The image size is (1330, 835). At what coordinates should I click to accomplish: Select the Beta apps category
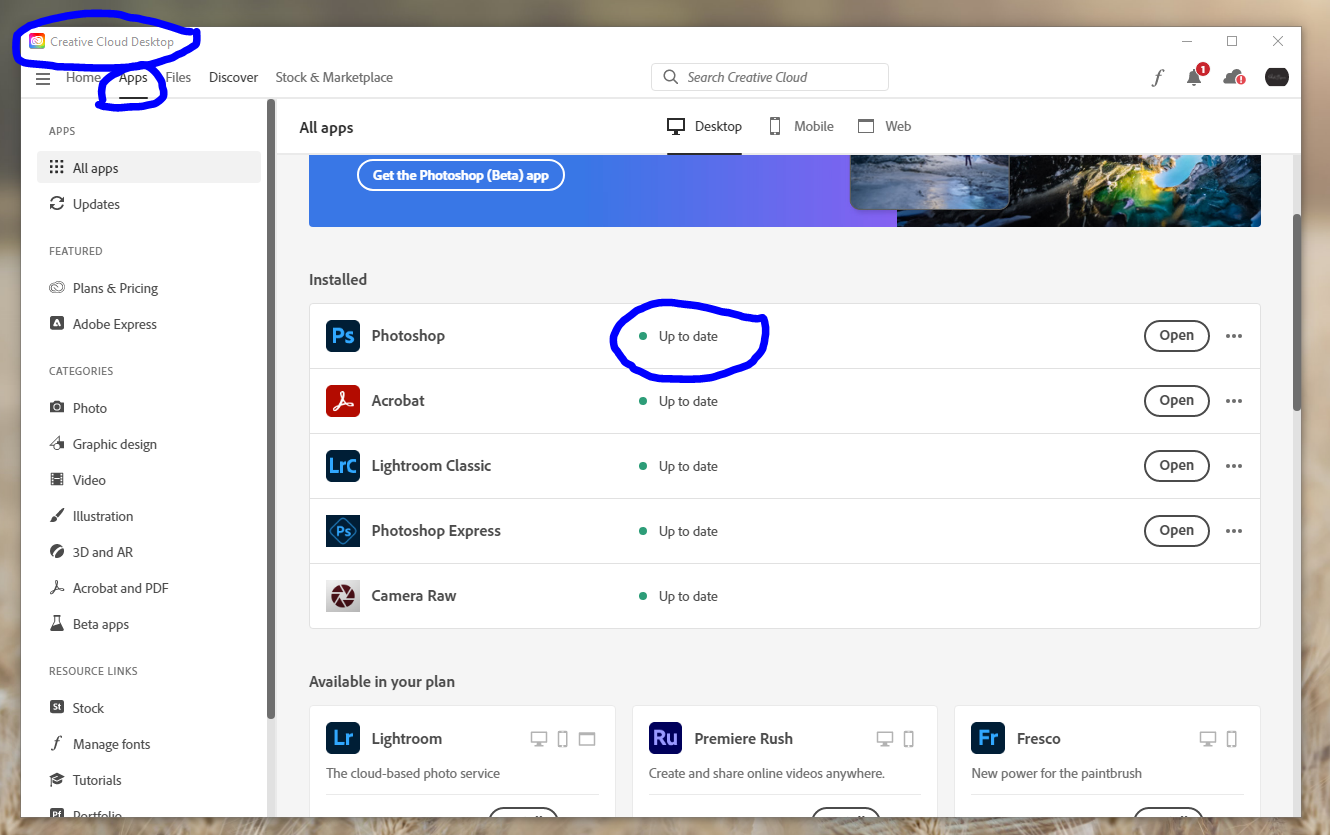[149, 624]
